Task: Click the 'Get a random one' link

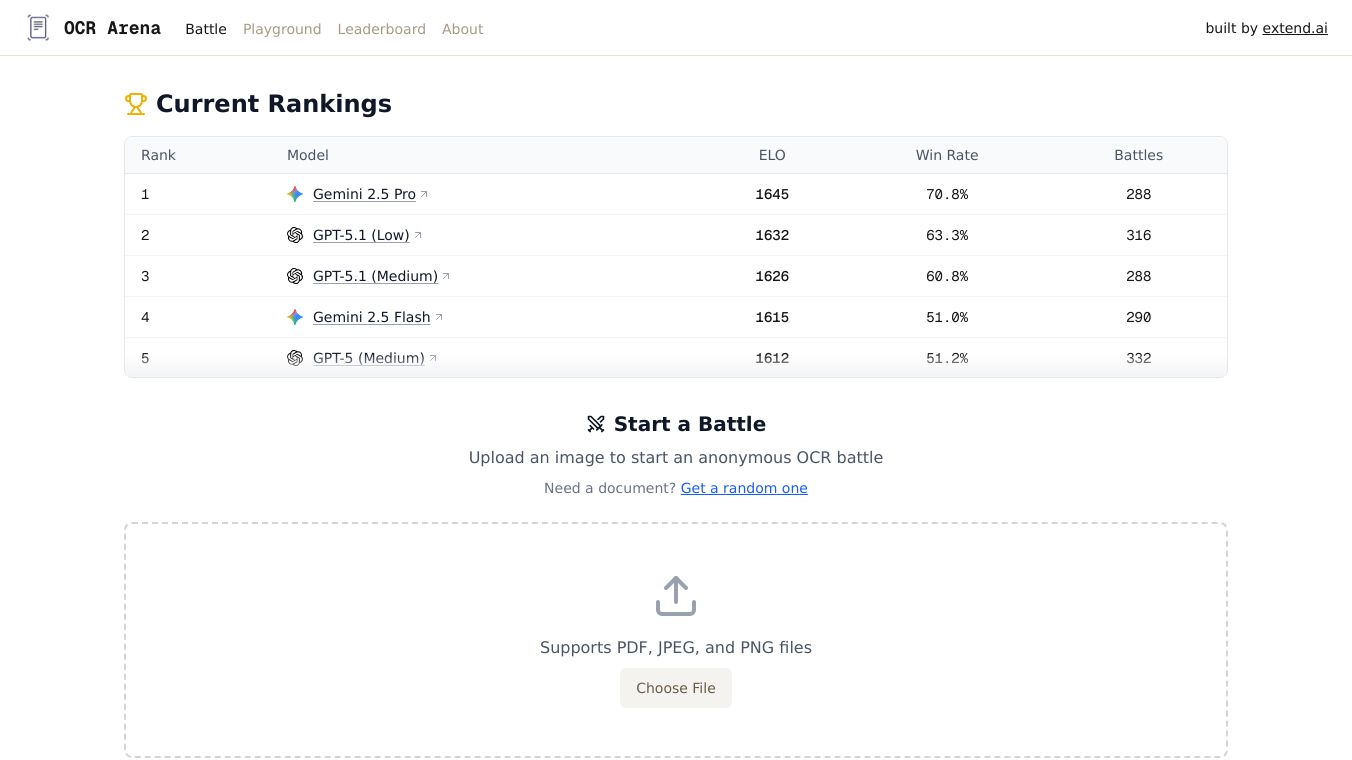Action: click(x=744, y=488)
